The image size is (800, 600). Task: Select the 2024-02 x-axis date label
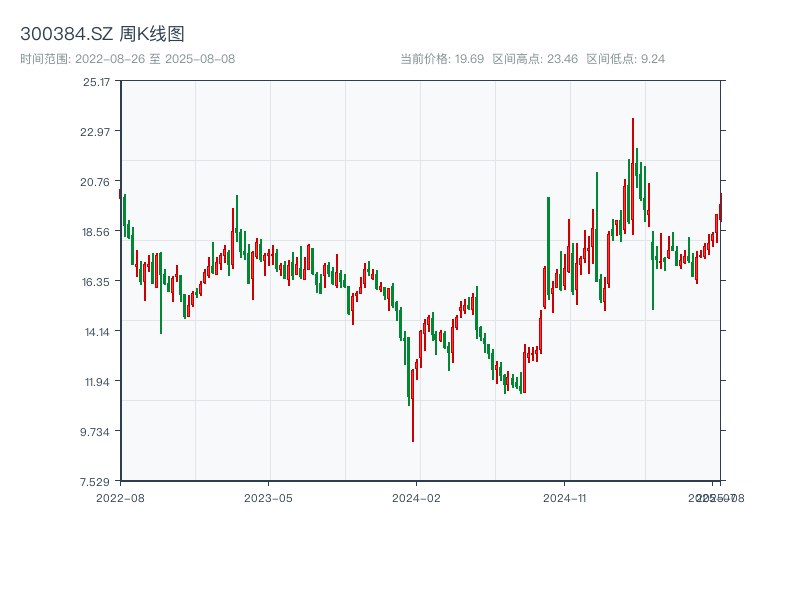click(417, 497)
